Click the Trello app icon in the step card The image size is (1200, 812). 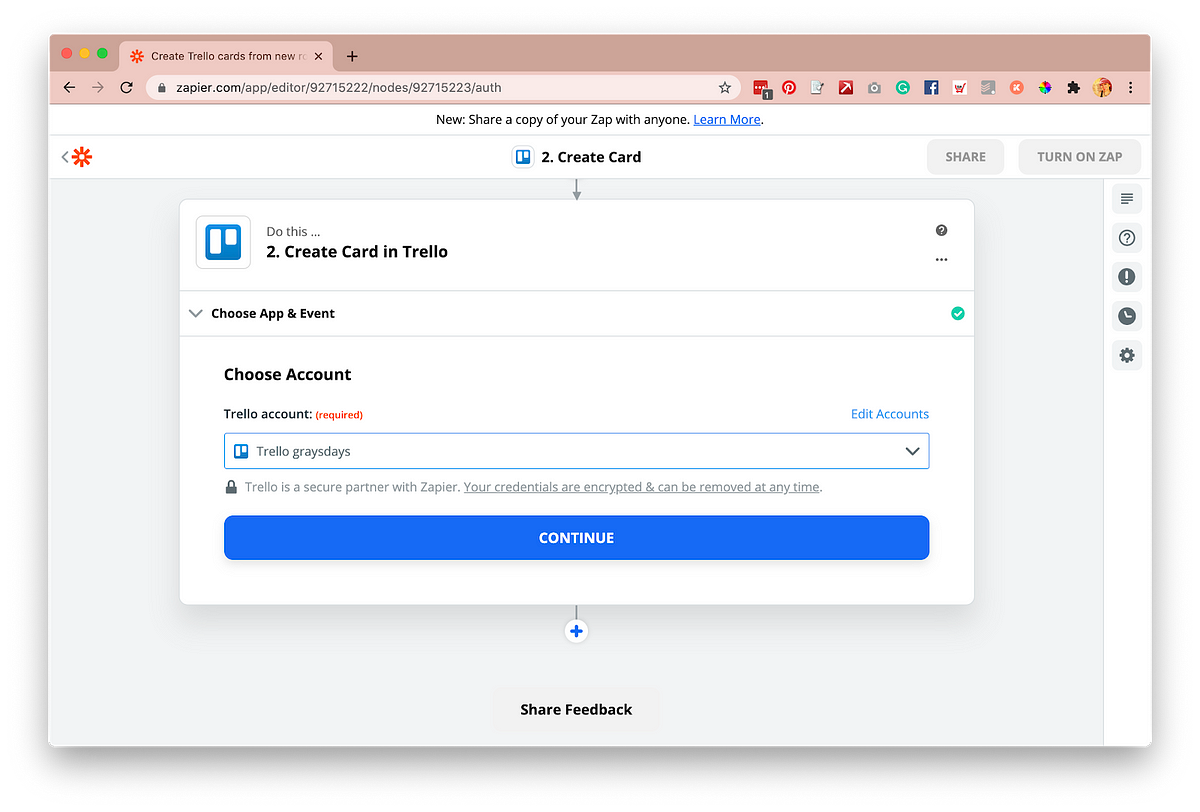click(x=223, y=242)
